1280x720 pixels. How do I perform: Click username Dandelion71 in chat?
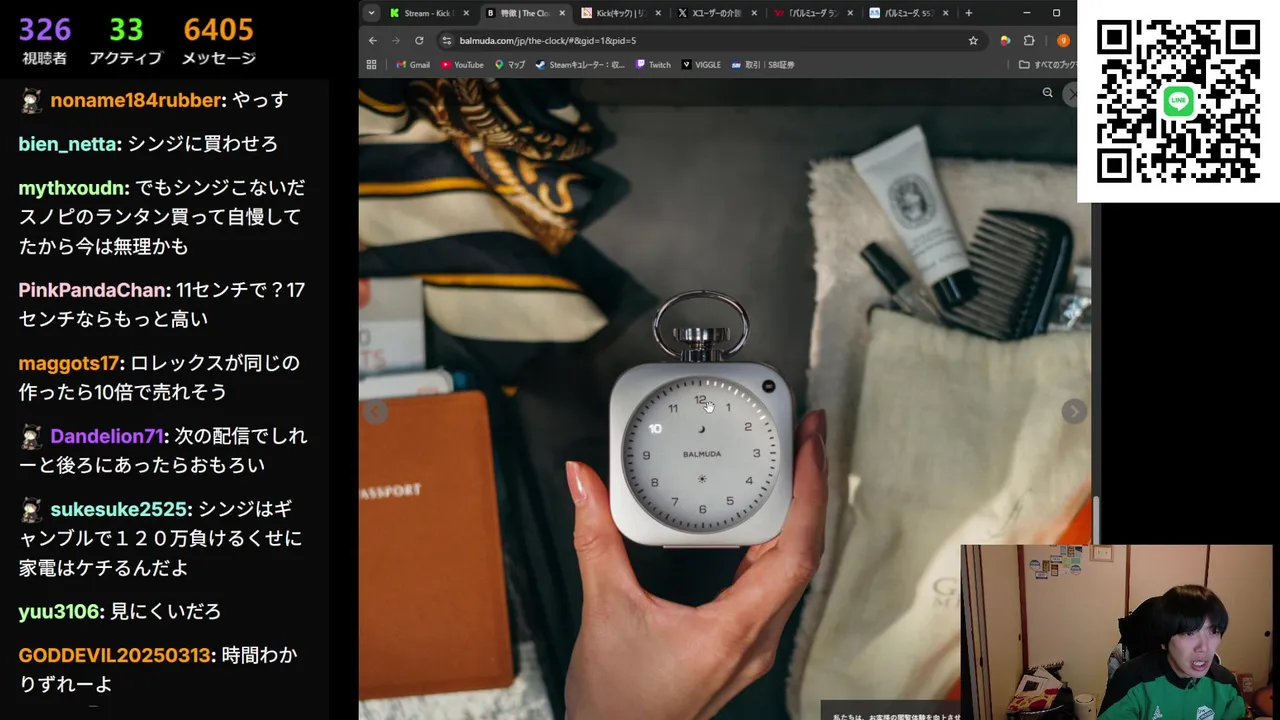tap(107, 436)
